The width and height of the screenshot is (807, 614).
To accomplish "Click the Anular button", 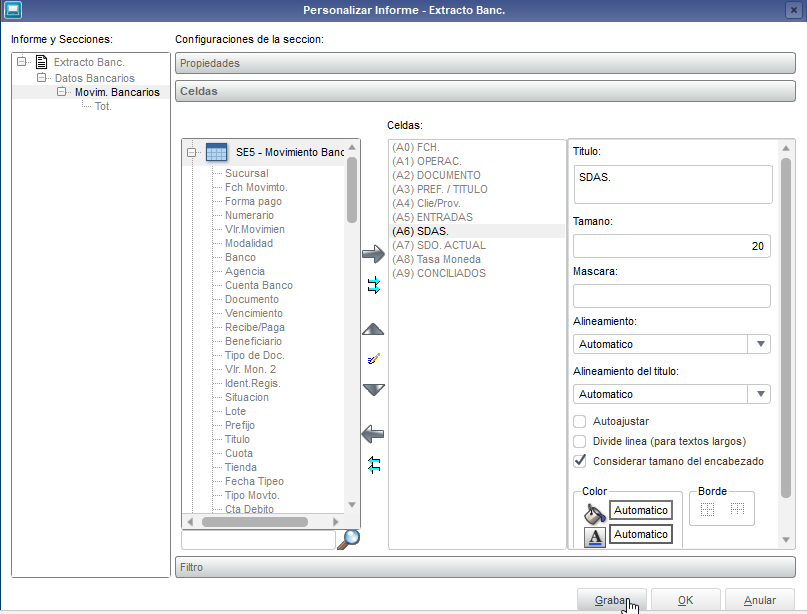I will click(760, 600).
